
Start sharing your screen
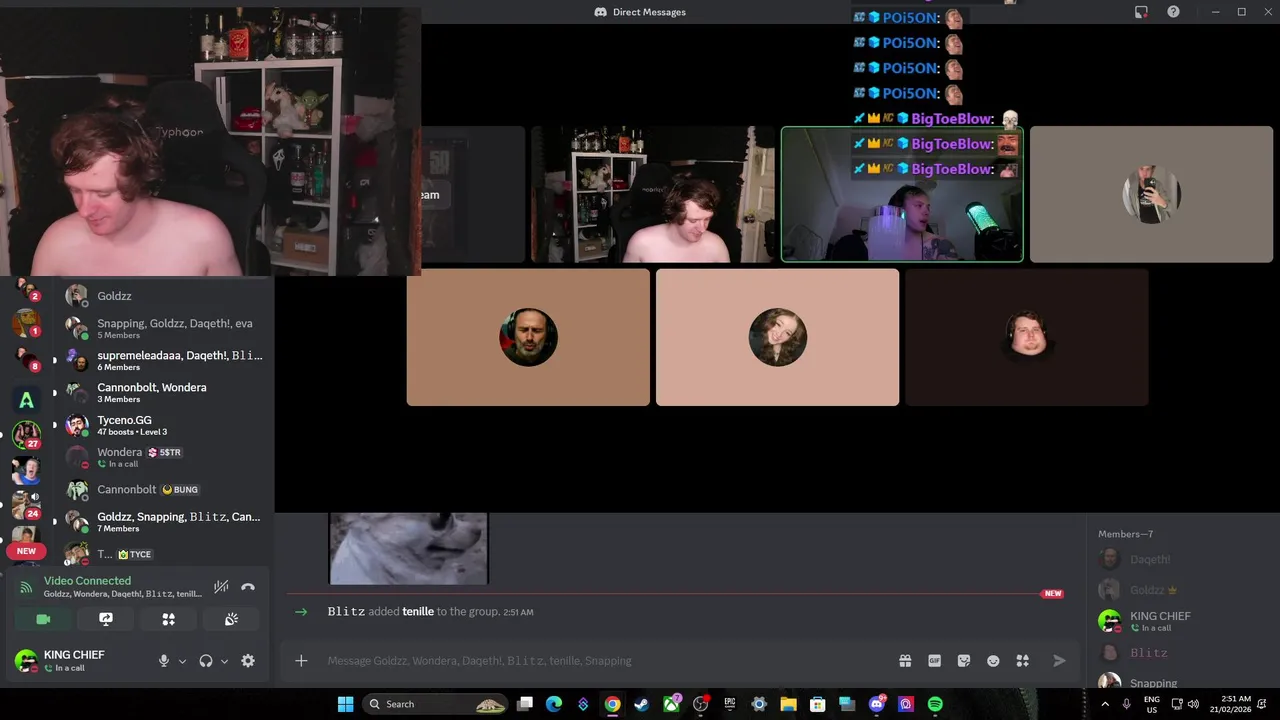click(x=106, y=619)
